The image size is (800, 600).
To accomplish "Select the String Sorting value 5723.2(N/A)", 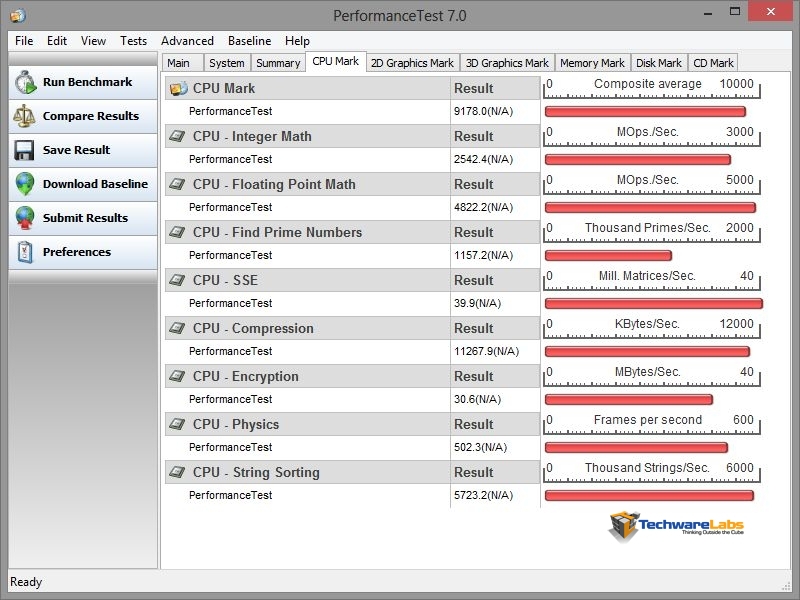I will (x=484, y=495).
